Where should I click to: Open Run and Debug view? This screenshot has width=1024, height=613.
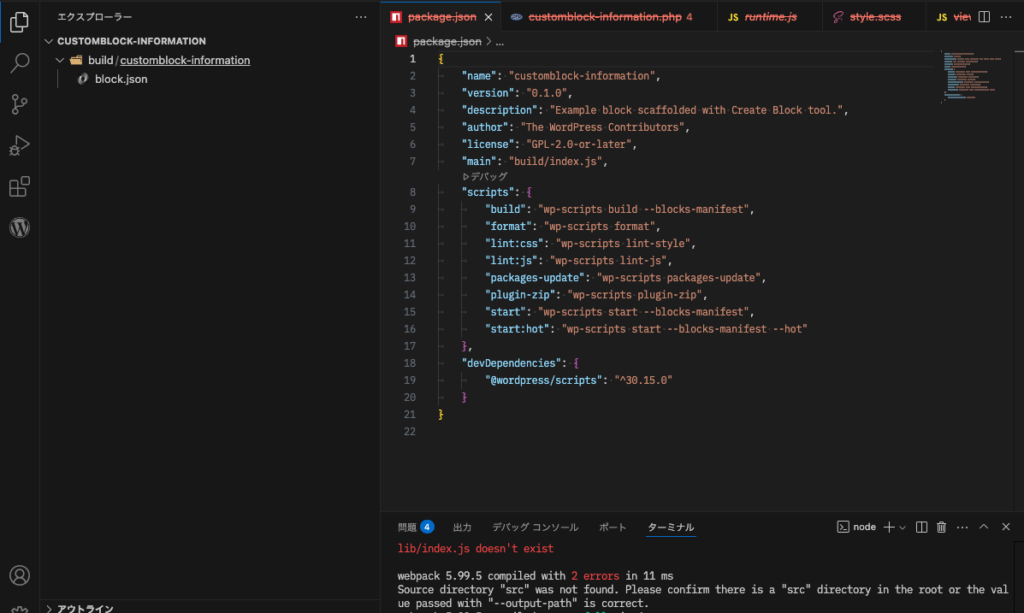(19, 146)
